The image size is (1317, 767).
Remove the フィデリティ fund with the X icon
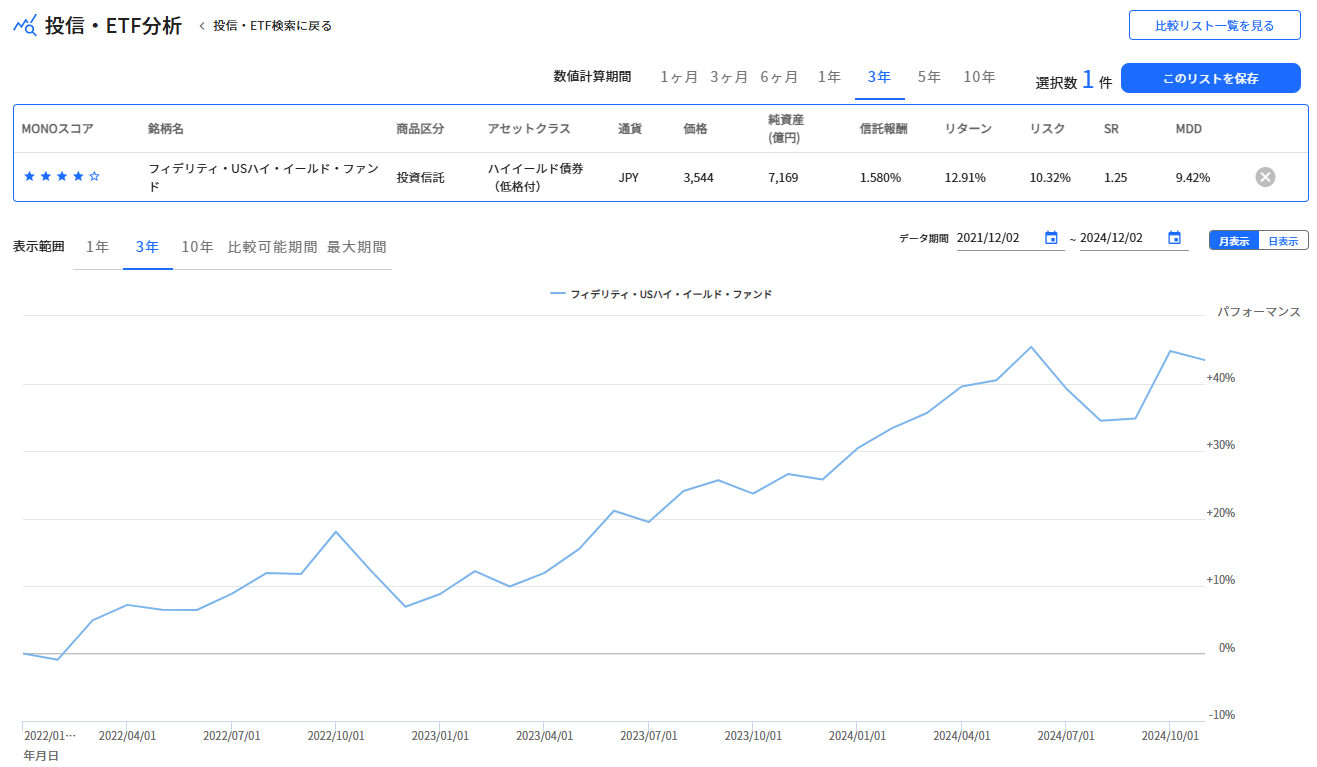coord(1265,177)
